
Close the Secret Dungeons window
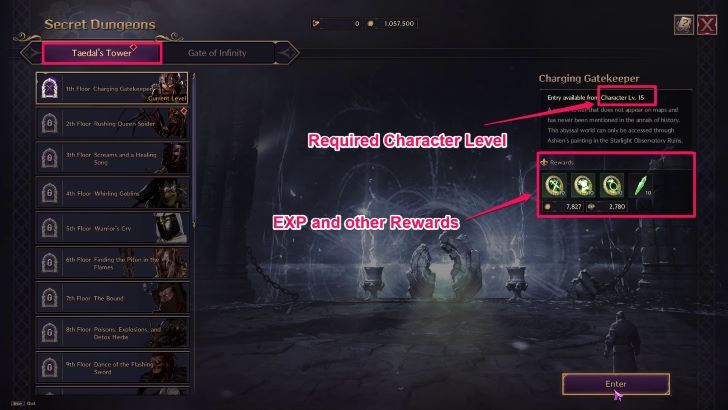707,25
